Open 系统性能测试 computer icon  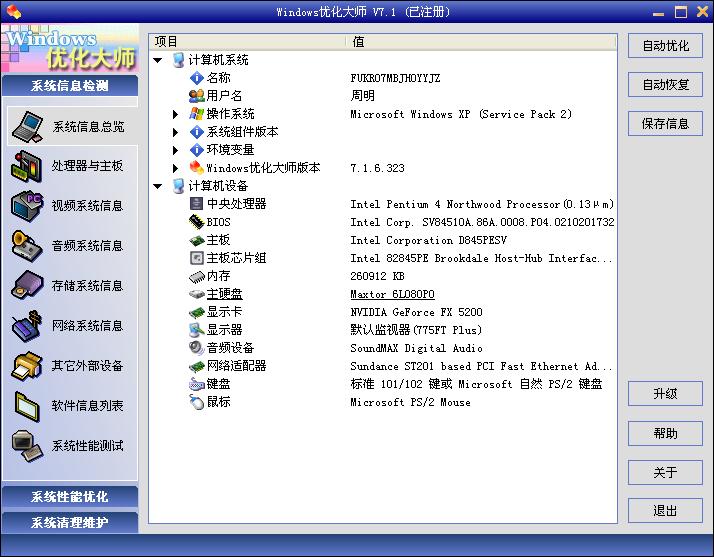pyautogui.click(x=27, y=445)
